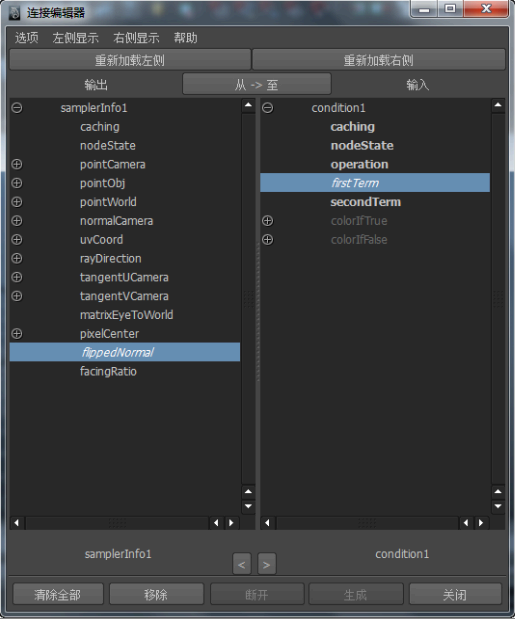Click the left arrow node navigation button
The image size is (515, 619).
tap(242, 564)
